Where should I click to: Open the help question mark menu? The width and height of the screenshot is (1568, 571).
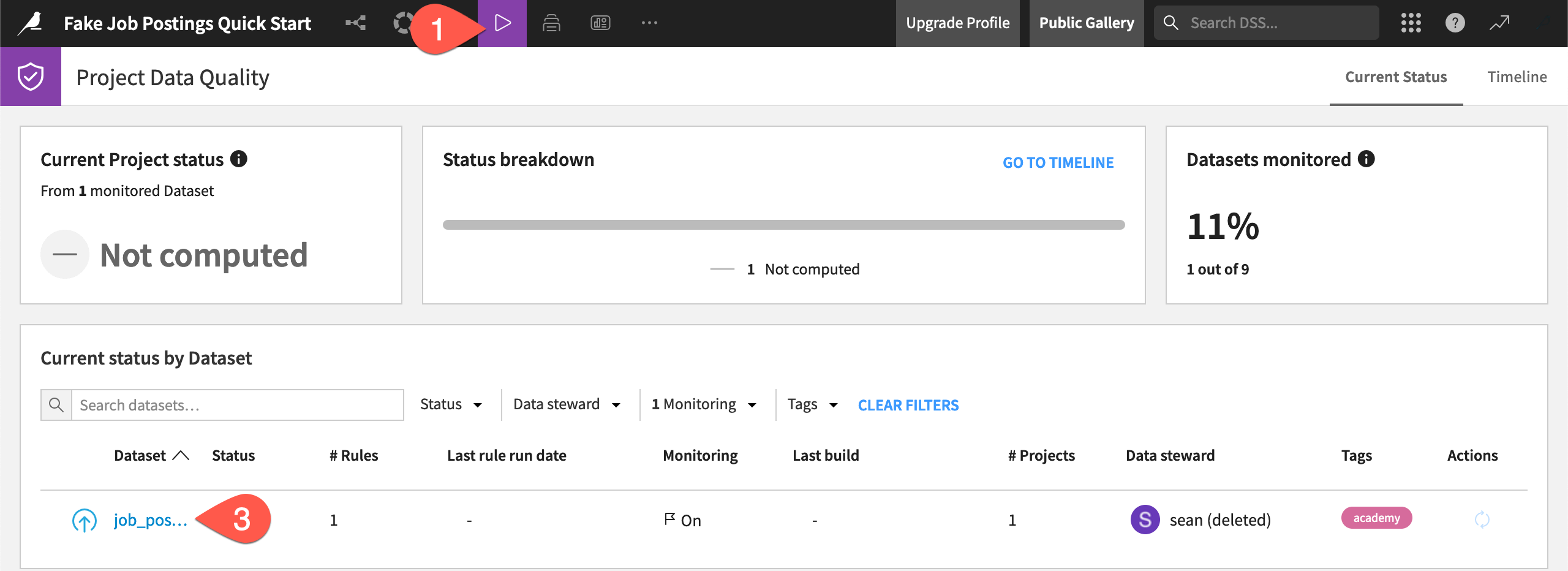(1455, 23)
